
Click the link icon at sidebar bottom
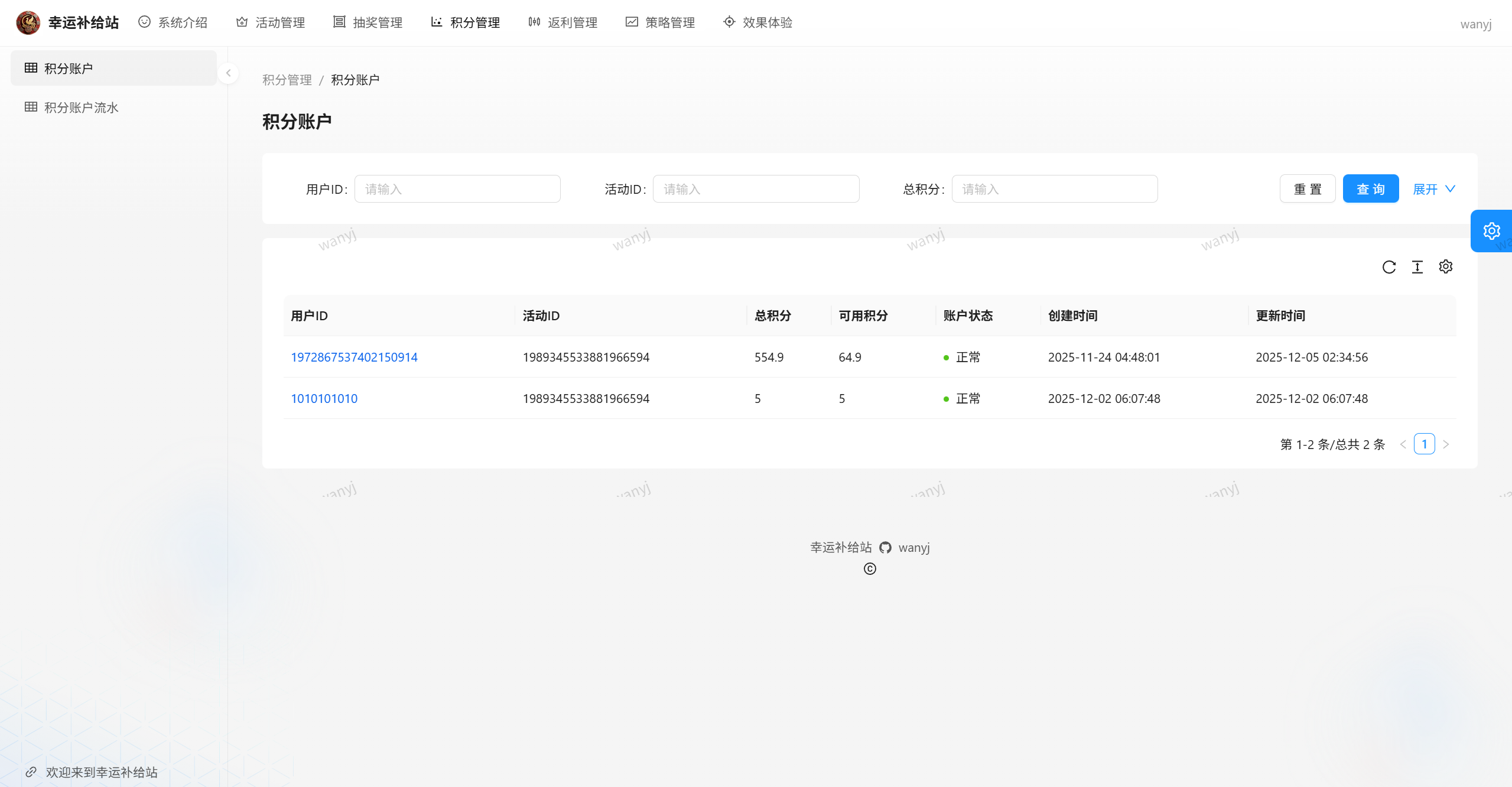click(x=31, y=772)
